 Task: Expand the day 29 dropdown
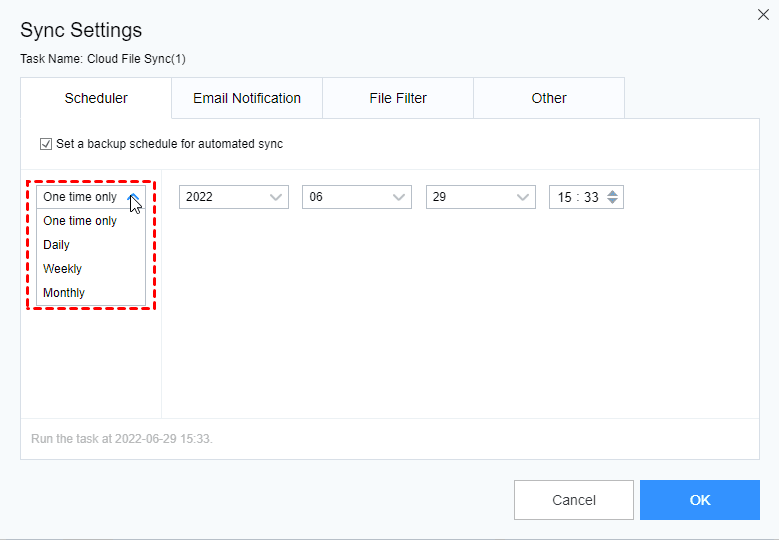(x=481, y=197)
